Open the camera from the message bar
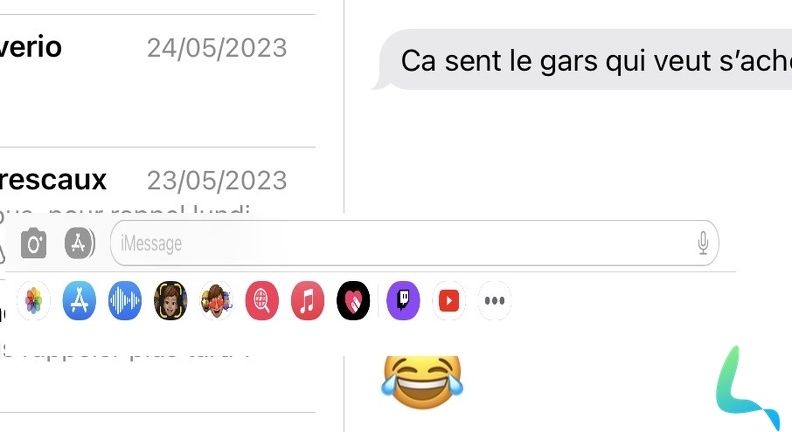The image size is (792, 432). [x=33, y=243]
